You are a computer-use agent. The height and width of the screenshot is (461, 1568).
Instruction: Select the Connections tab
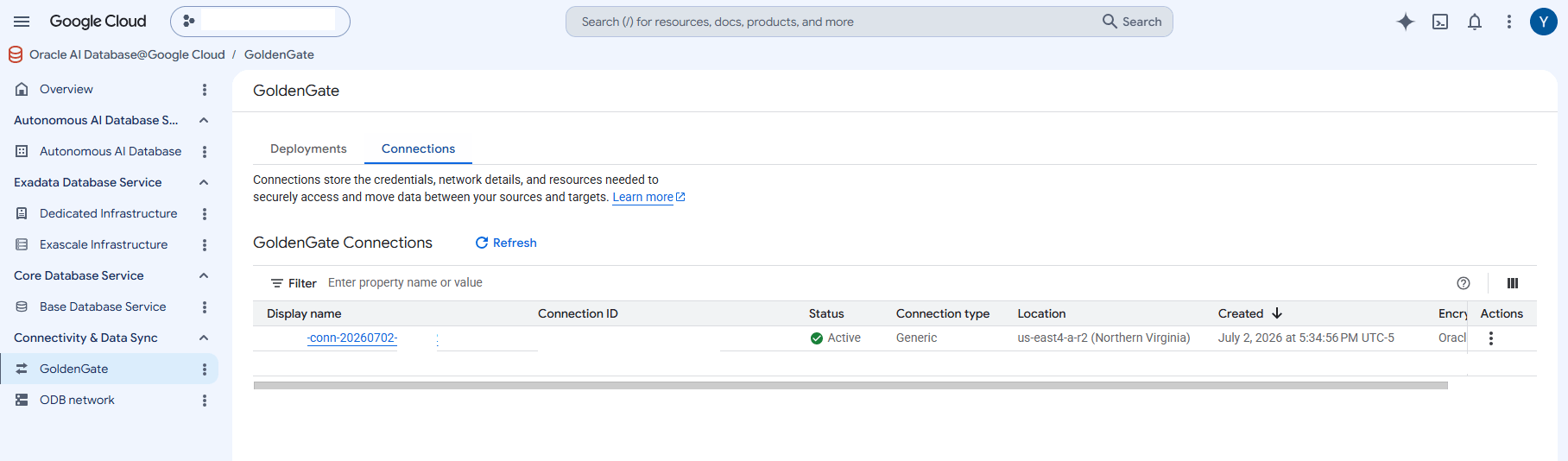pyautogui.click(x=418, y=148)
